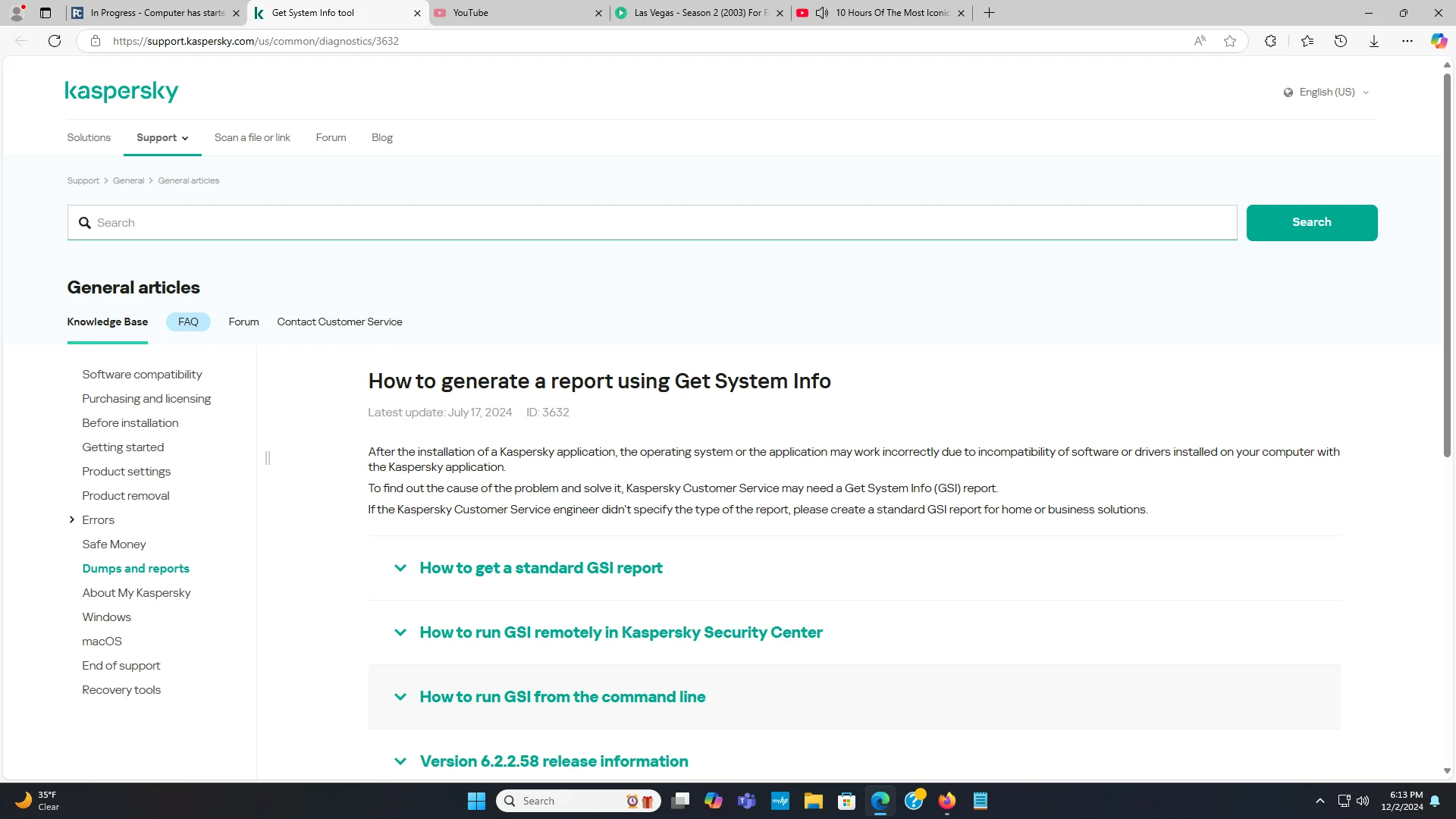The width and height of the screenshot is (1456, 819).
Task: Open the Favorites list icon
Action: pyautogui.click(x=1307, y=41)
